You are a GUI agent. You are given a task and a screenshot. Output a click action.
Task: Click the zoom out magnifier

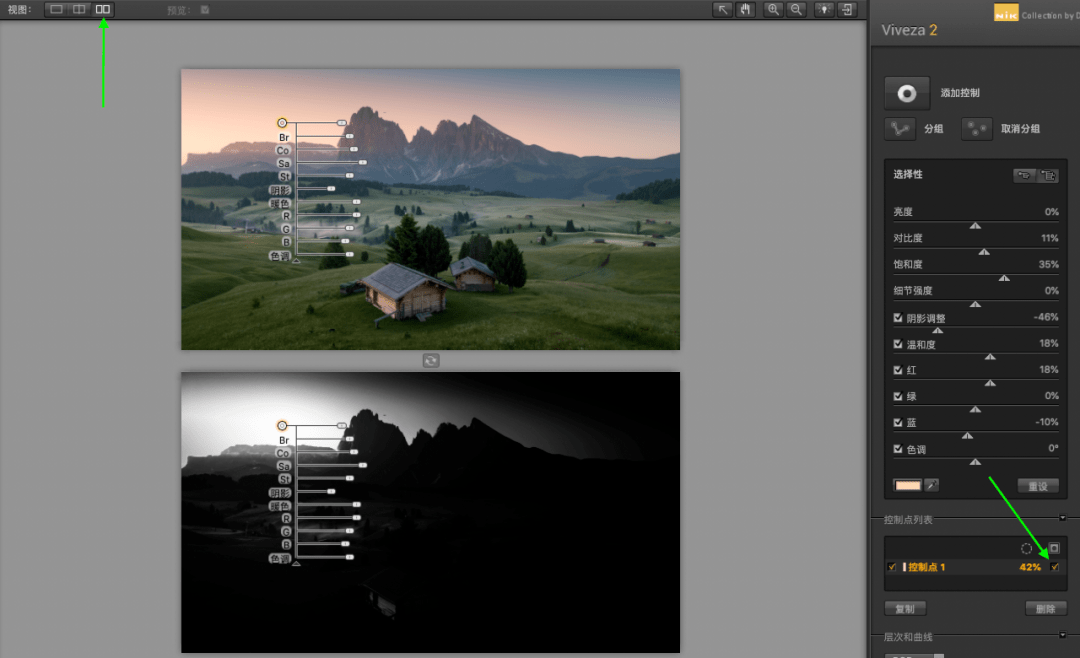(x=796, y=9)
